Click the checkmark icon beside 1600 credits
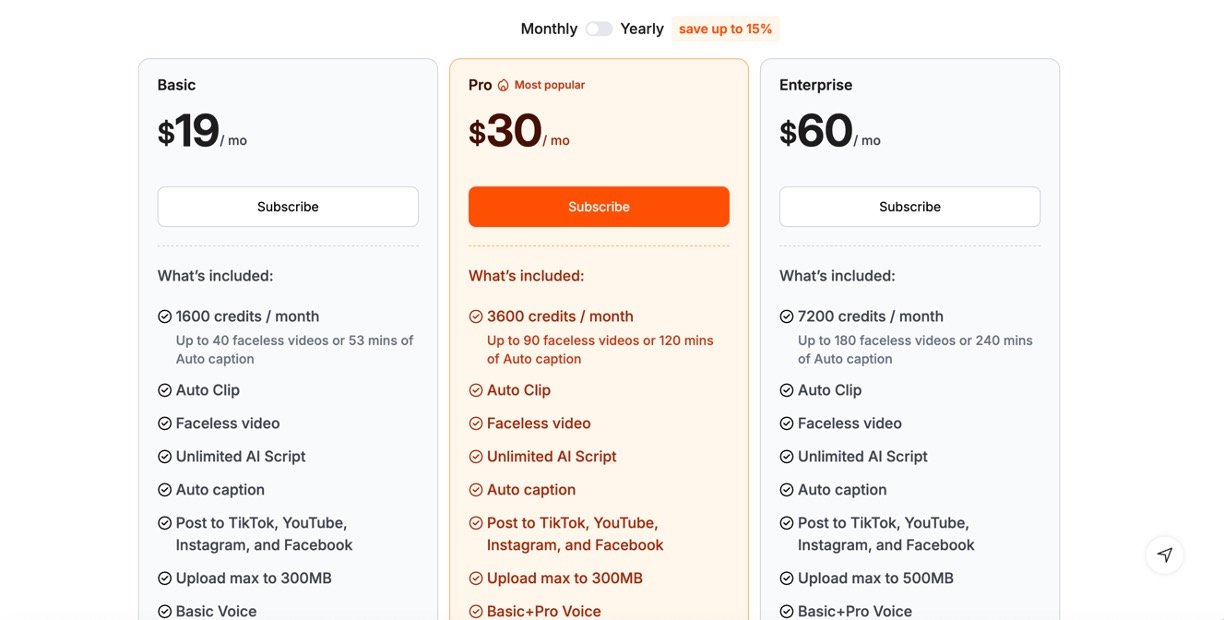Viewport: 1224px width, 620px height. click(165, 316)
